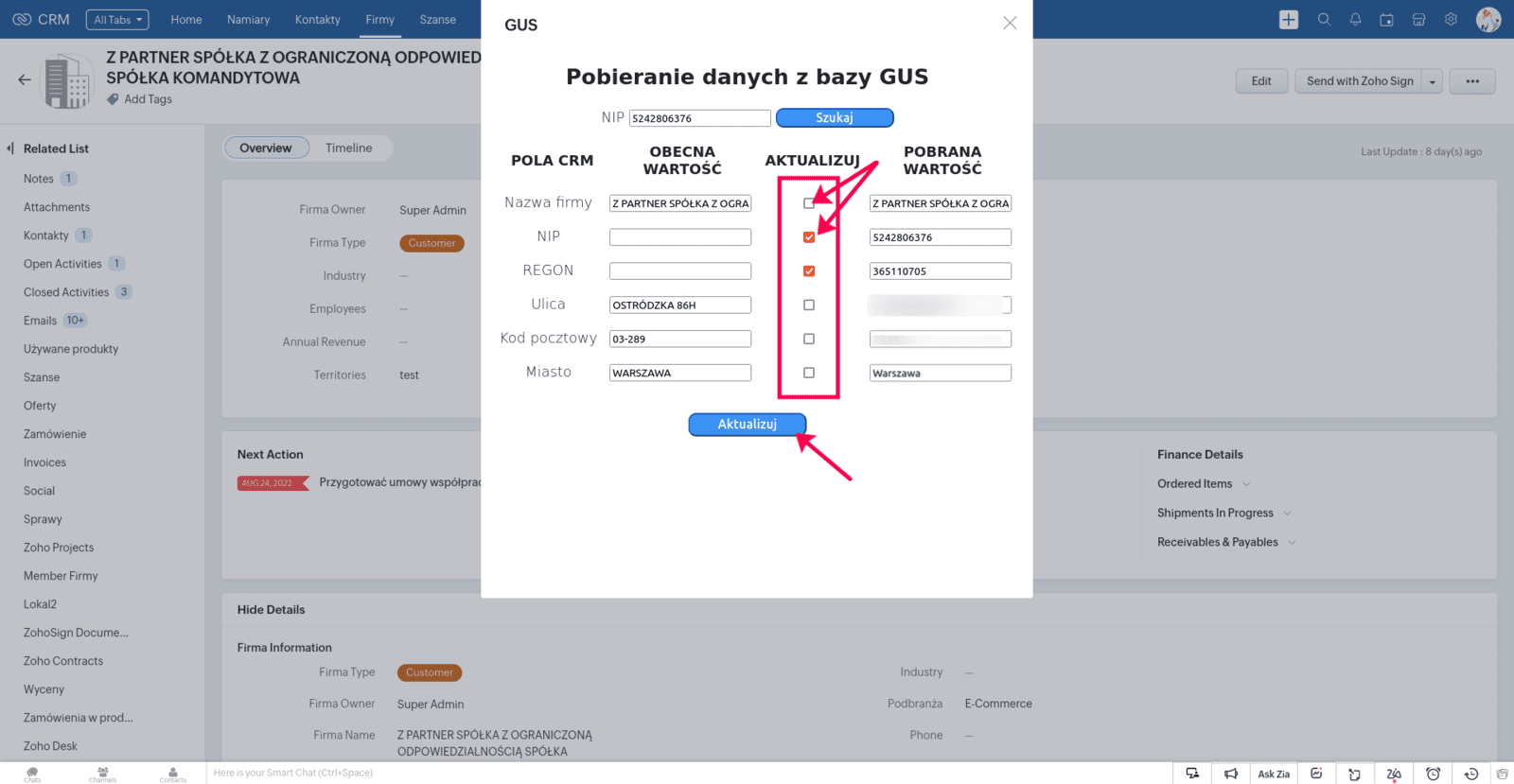
Task: Open the All Tabs dropdown
Action: 117,20
